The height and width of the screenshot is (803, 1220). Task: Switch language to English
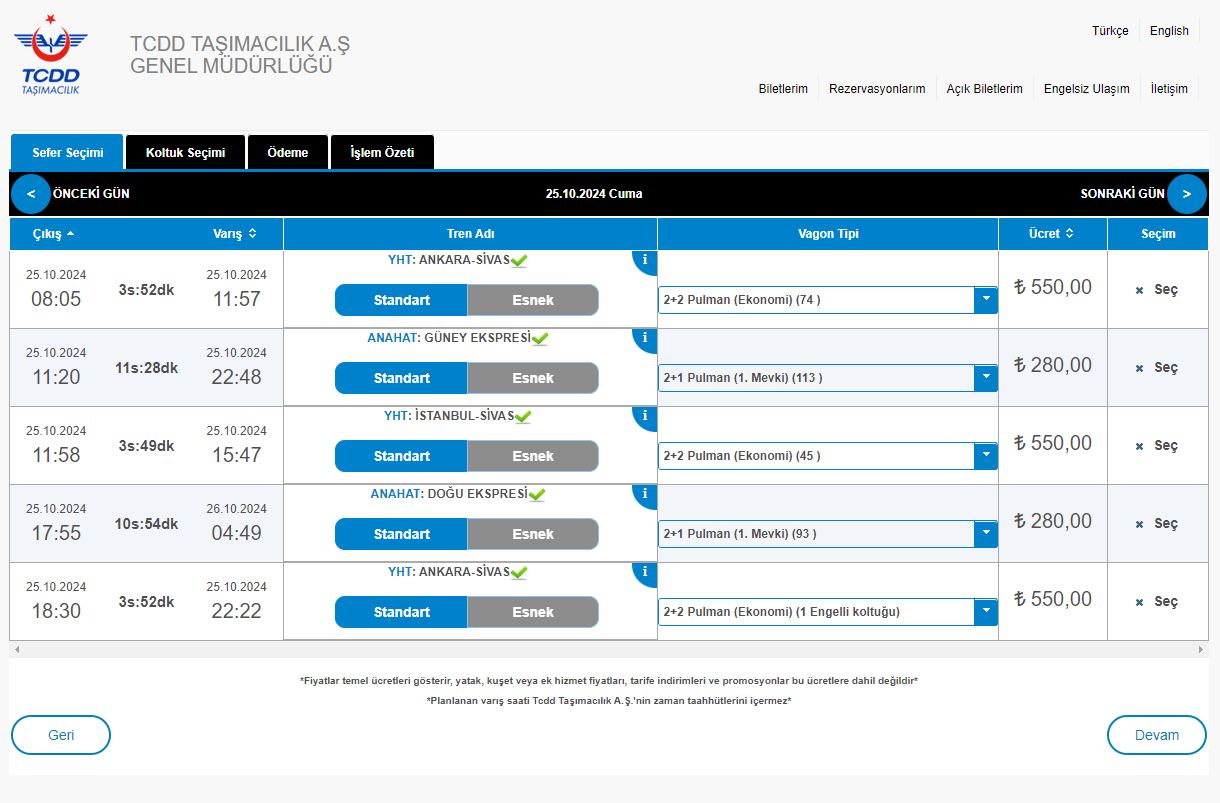tap(1168, 31)
